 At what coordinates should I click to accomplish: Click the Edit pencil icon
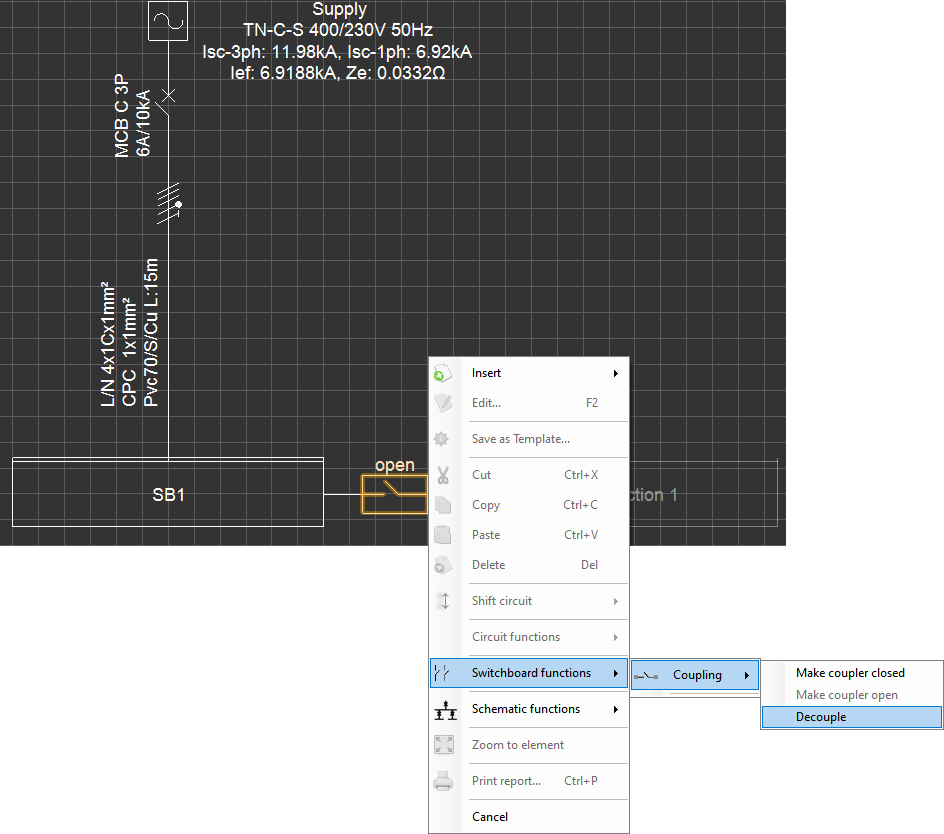tap(442, 403)
